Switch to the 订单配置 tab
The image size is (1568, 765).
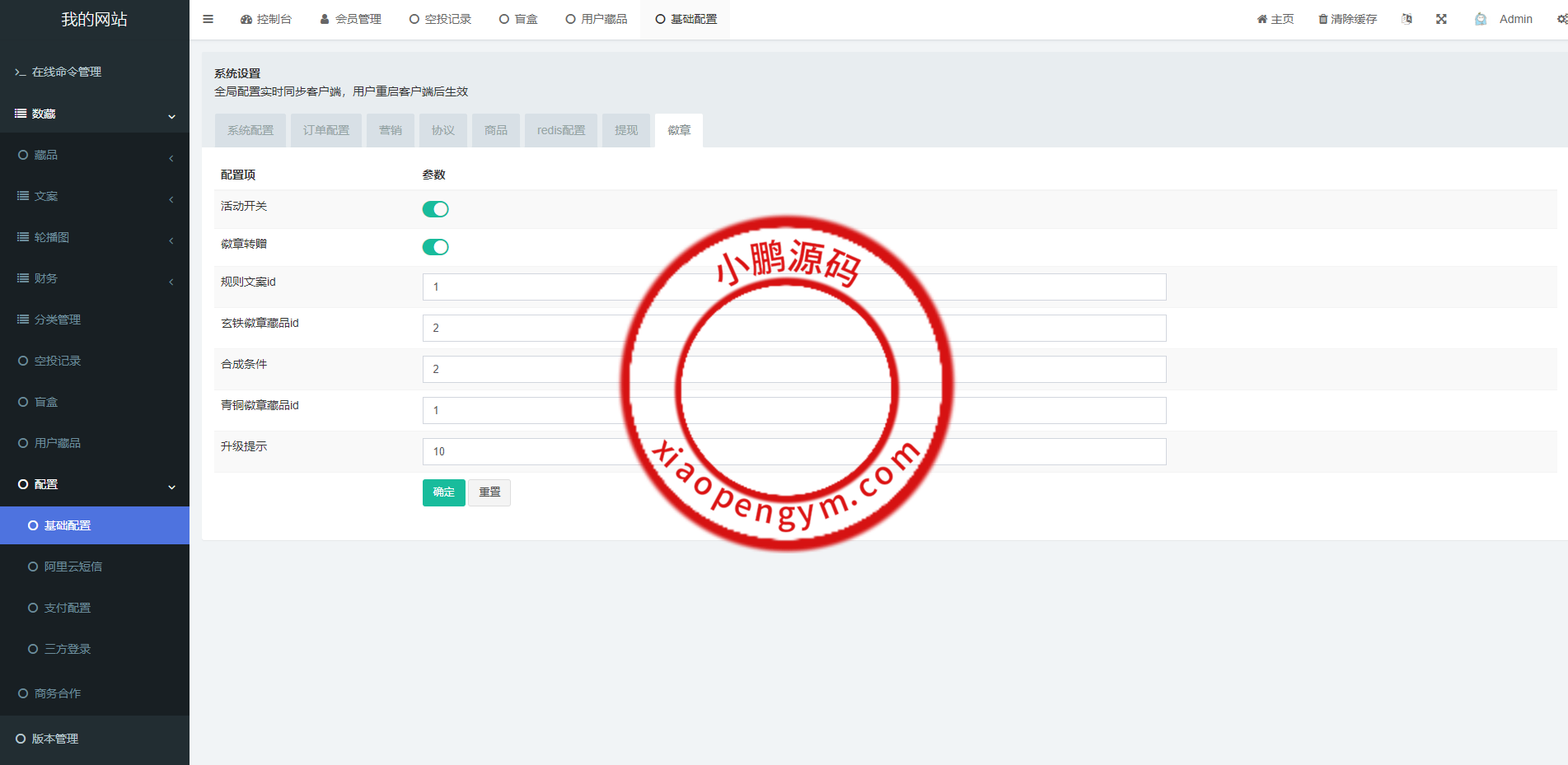pyautogui.click(x=326, y=130)
